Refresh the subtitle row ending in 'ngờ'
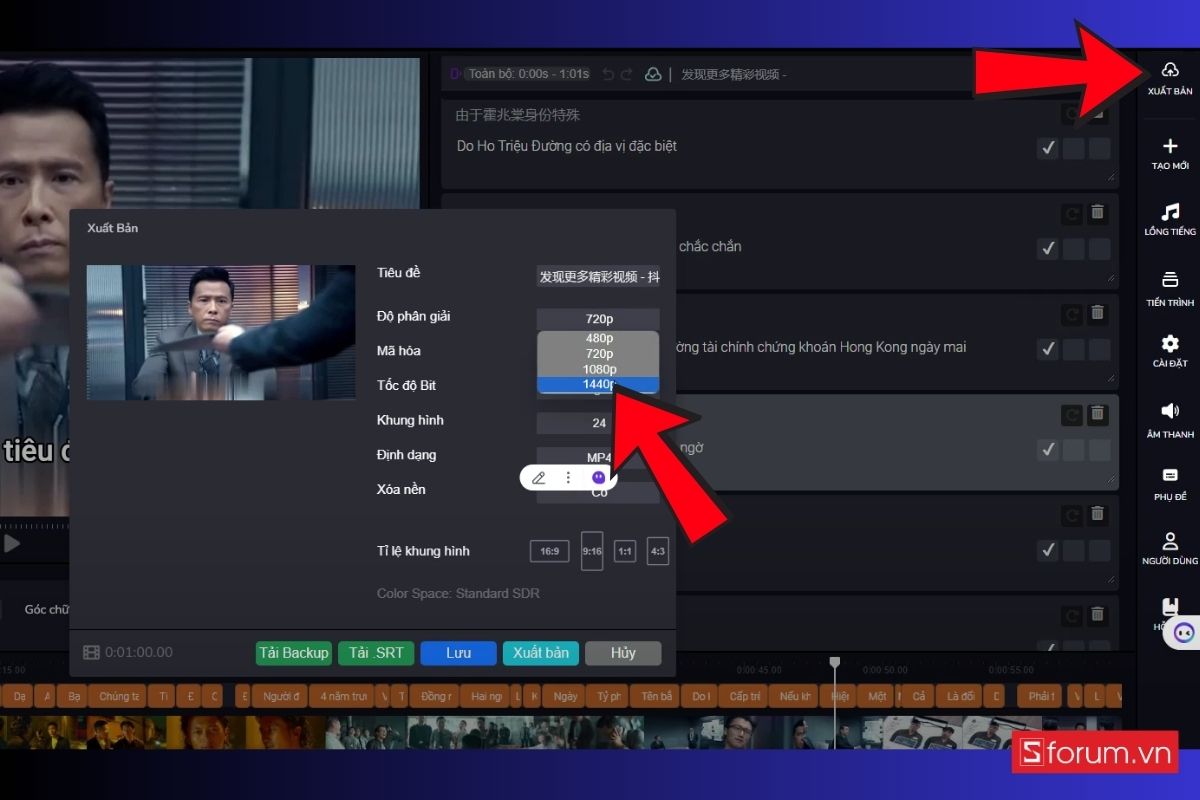 point(1072,413)
